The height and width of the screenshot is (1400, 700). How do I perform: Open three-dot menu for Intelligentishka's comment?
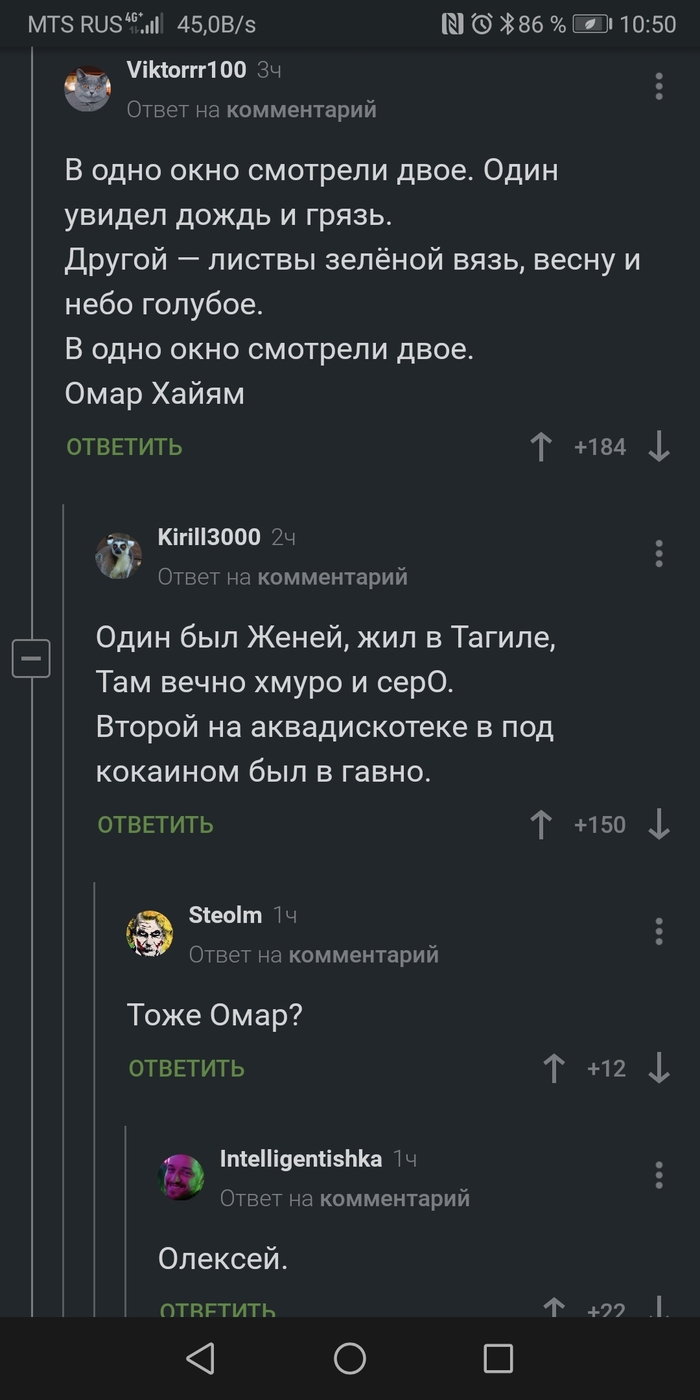point(659,1174)
